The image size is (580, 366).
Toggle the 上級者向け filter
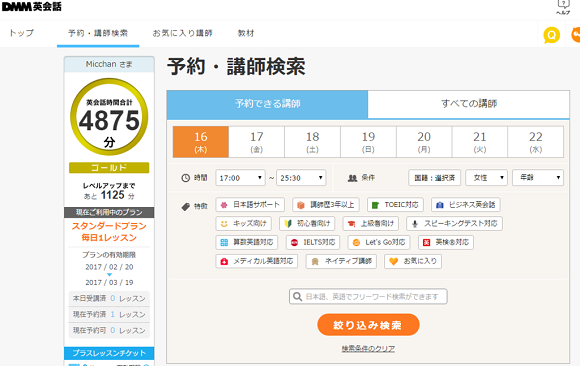(371, 224)
